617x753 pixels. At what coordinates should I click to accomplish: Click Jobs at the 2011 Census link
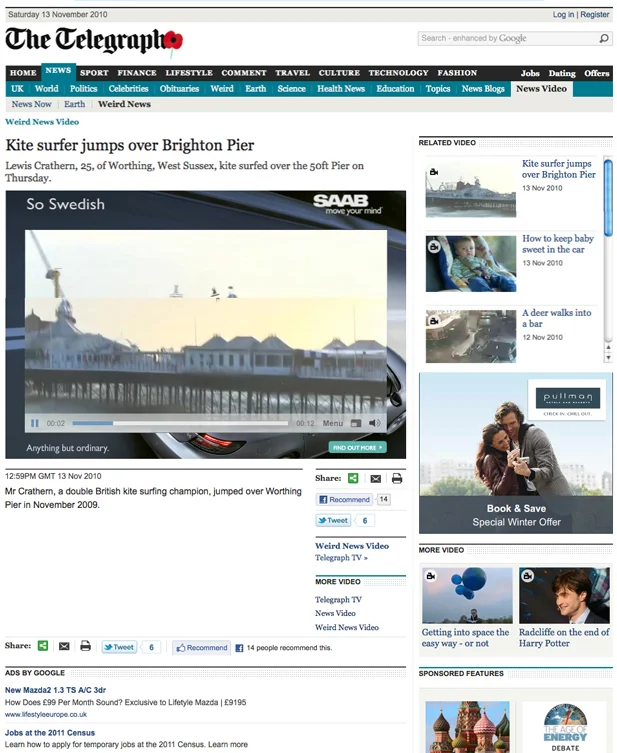click(50, 733)
